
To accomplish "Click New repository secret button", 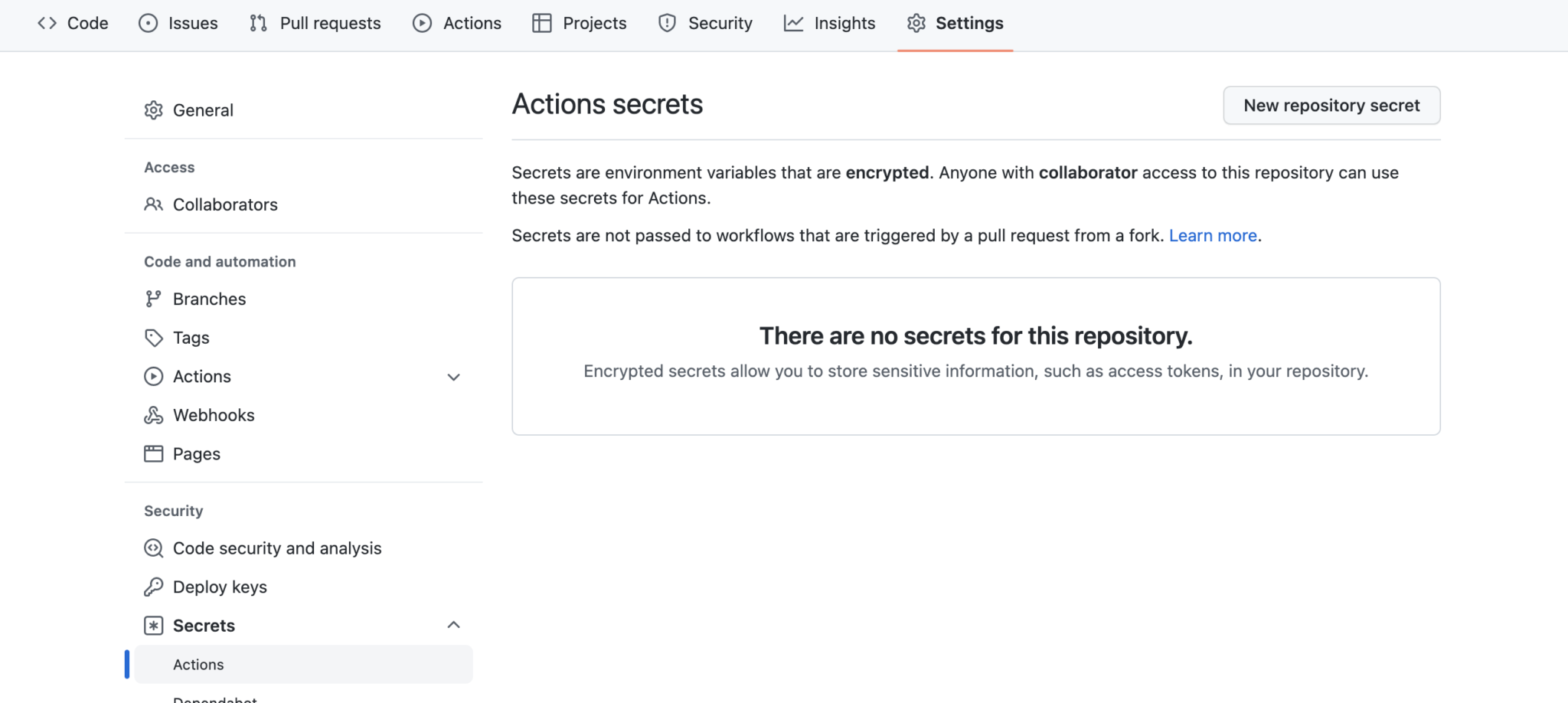I will coord(1331,106).
